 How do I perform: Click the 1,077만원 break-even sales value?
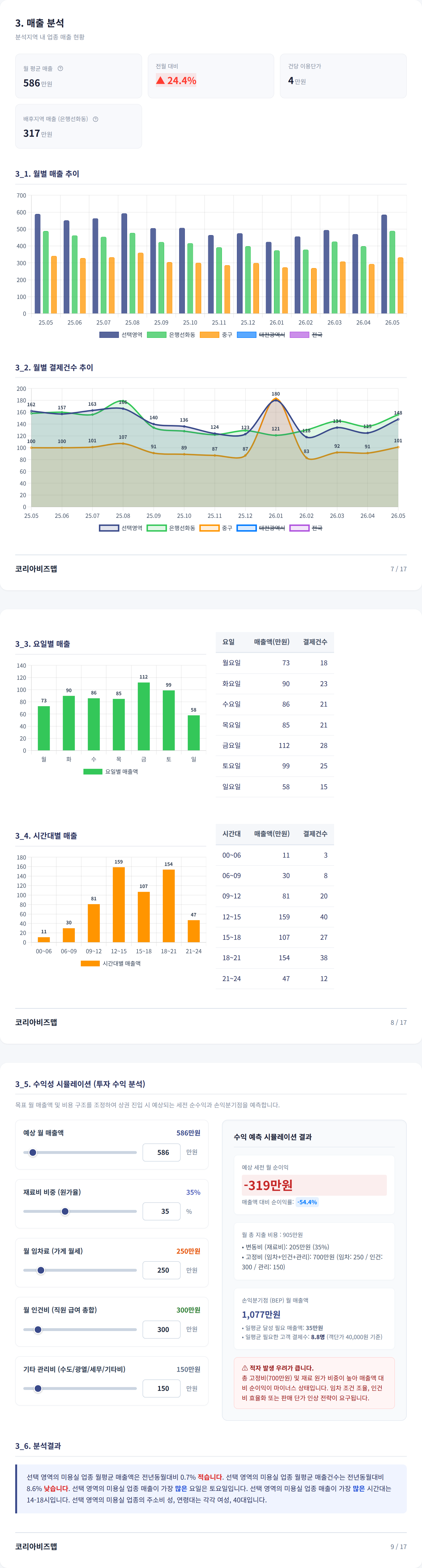pyautogui.click(x=261, y=1314)
